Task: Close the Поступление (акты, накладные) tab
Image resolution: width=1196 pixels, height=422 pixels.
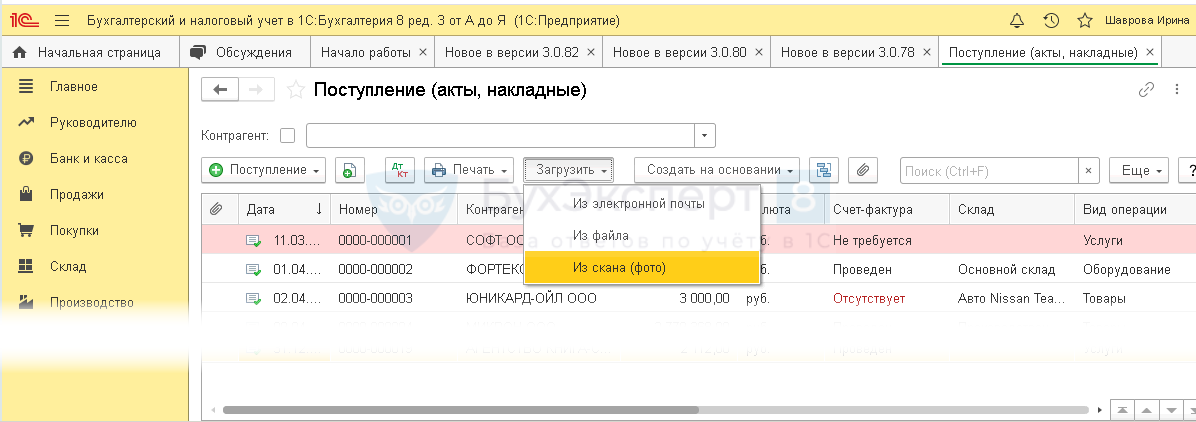Action: 1149,53
